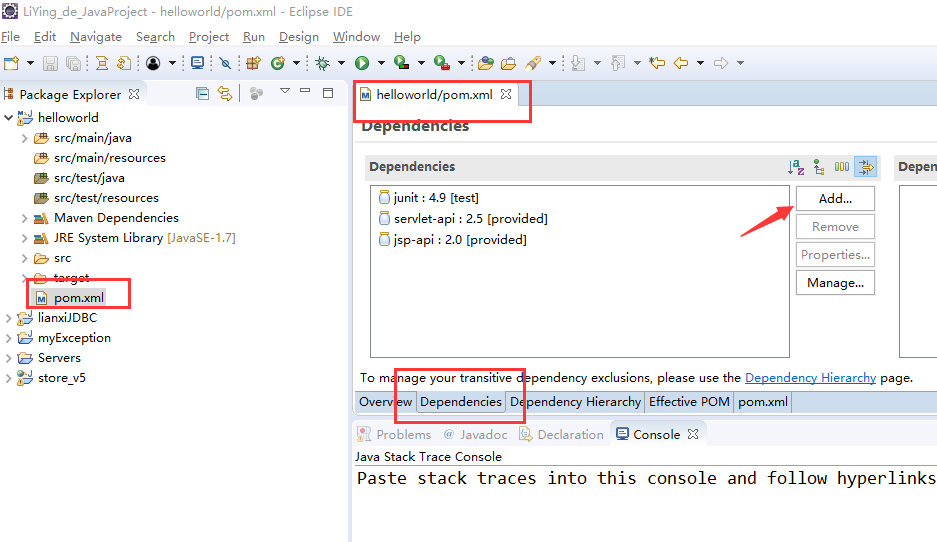Open the monitor console toolbar icon

pos(197,63)
